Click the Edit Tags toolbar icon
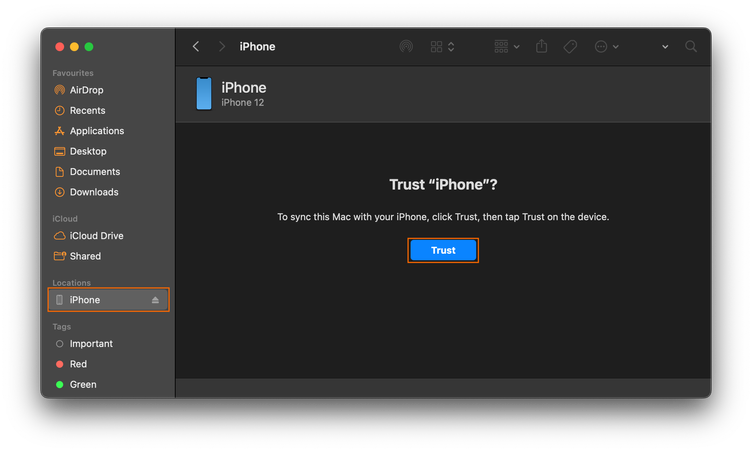 click(x=570, y=47)
